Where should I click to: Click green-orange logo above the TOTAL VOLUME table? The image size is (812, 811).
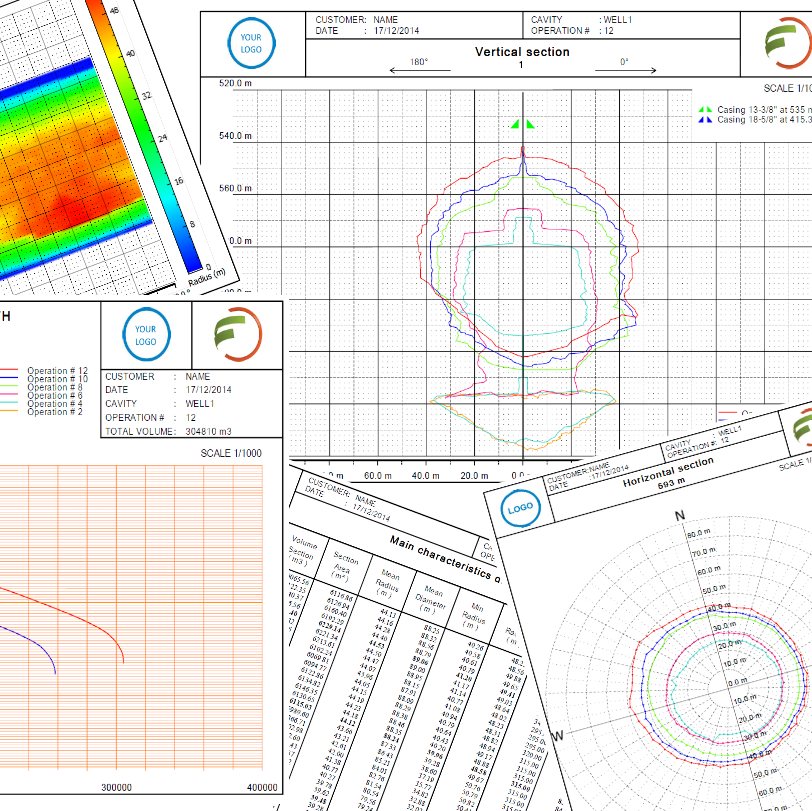[x=238, y=334]
